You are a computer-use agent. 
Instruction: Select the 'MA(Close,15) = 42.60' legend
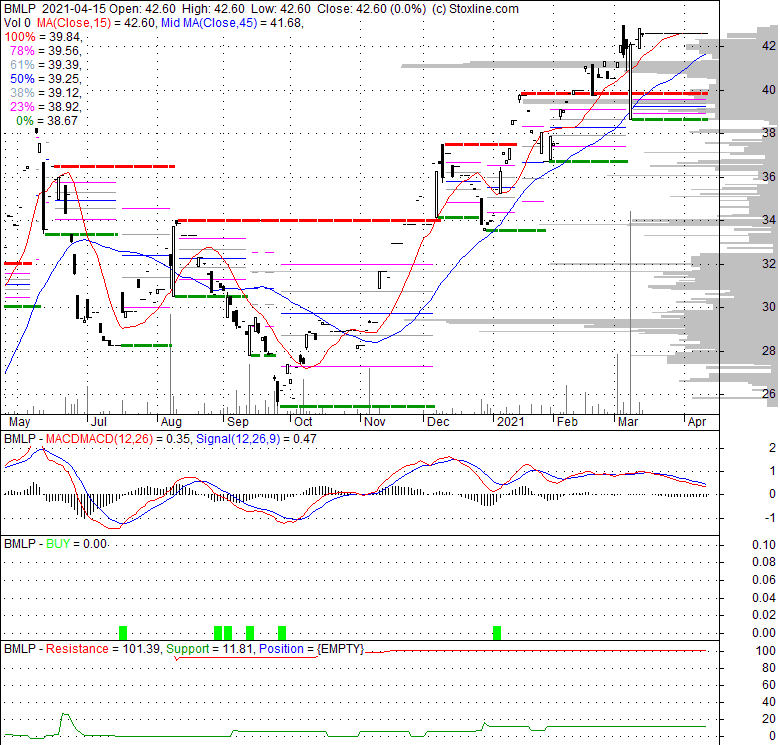pyautogui.click(x=94, y=23)
